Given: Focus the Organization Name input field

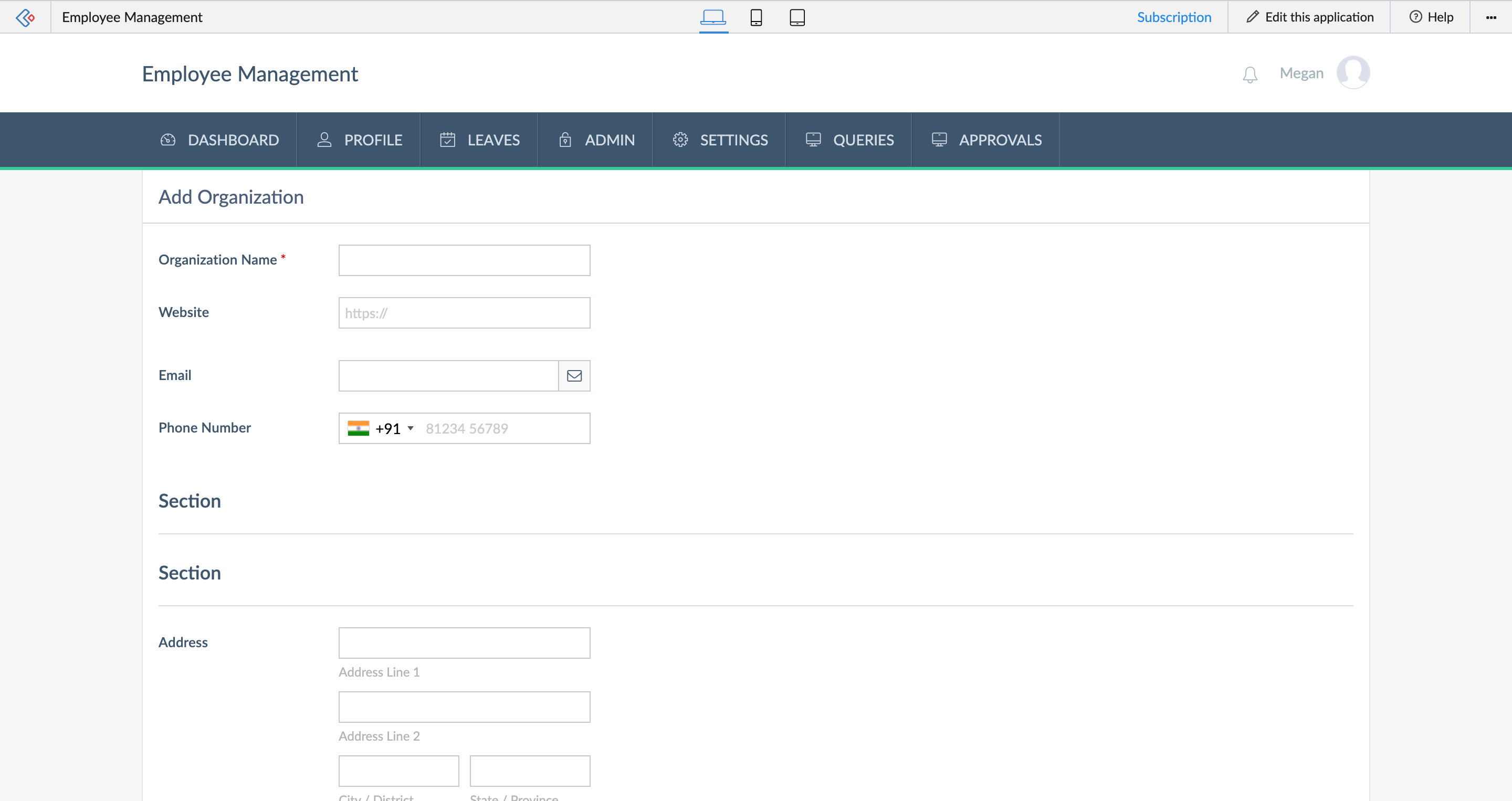Looking at the screenshot, I should (464, 260).
